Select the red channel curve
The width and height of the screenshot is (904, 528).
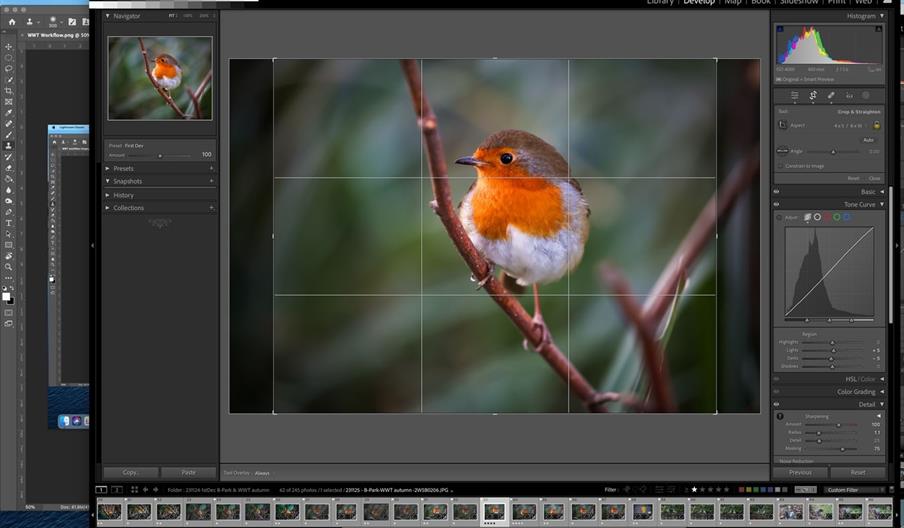pos(827,217)
